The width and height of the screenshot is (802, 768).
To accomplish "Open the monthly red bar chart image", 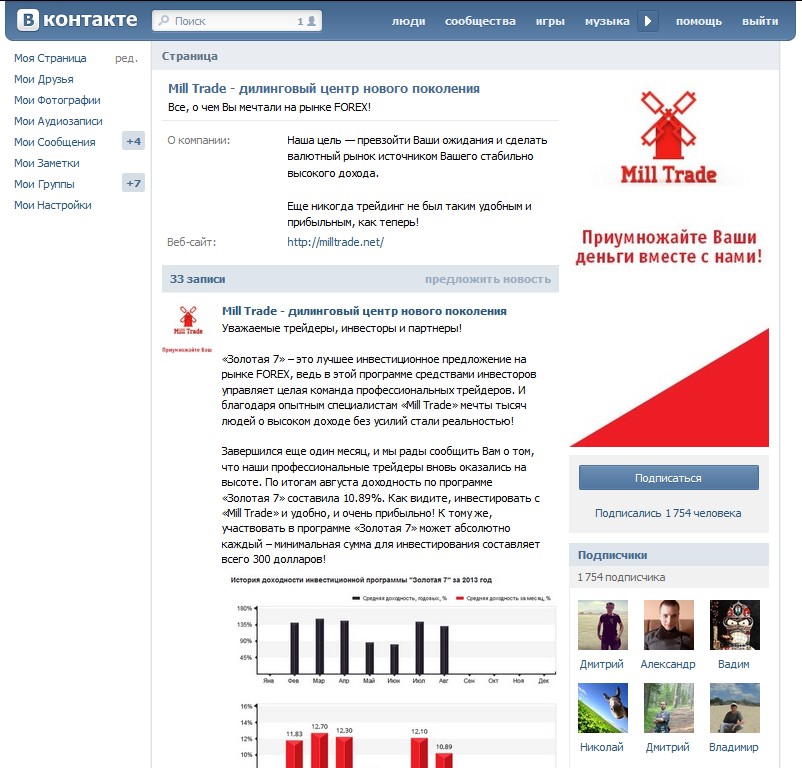I will pyautogui.click(x=391, y=733).
